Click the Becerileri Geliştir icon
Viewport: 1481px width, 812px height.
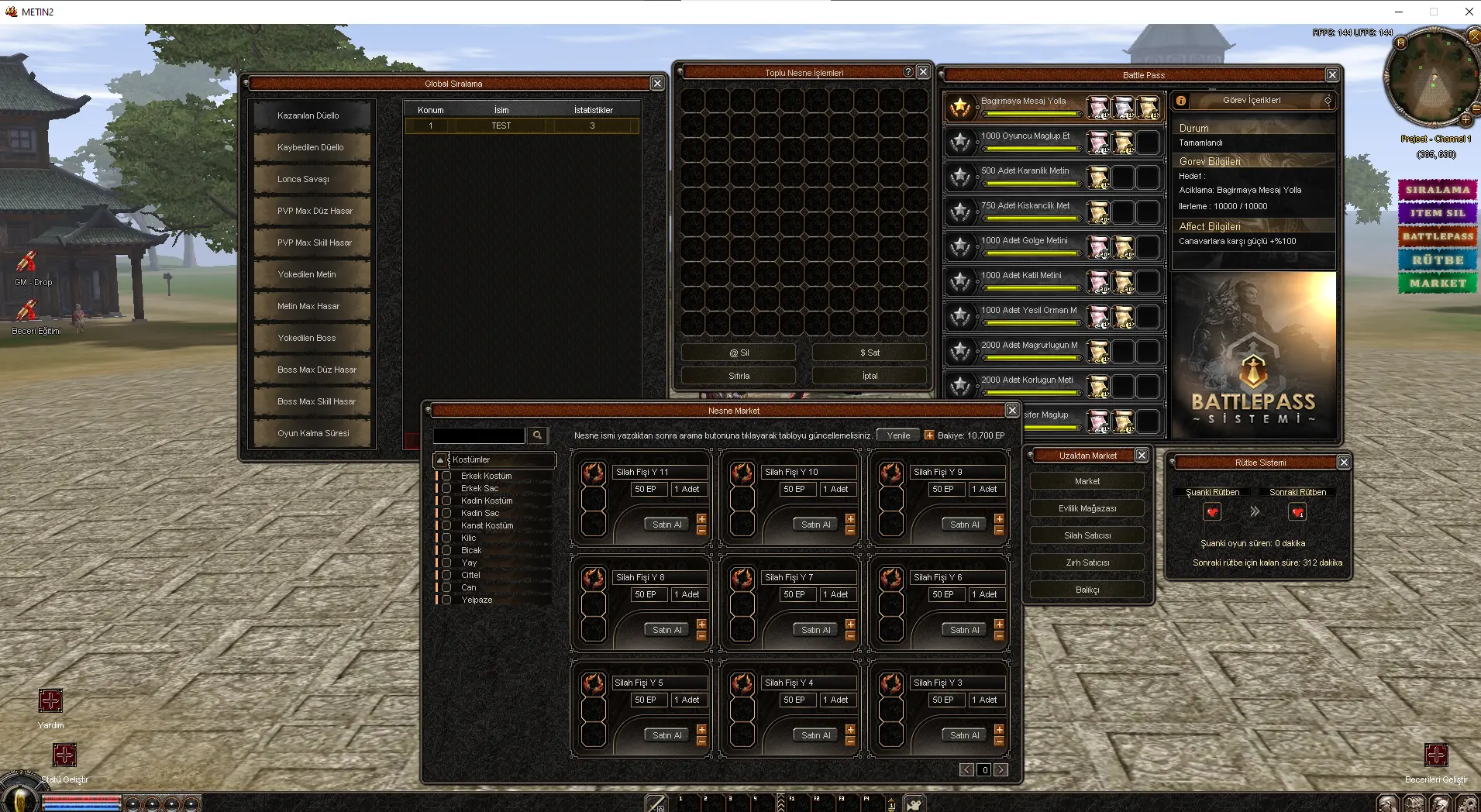tap(1435, 755)
